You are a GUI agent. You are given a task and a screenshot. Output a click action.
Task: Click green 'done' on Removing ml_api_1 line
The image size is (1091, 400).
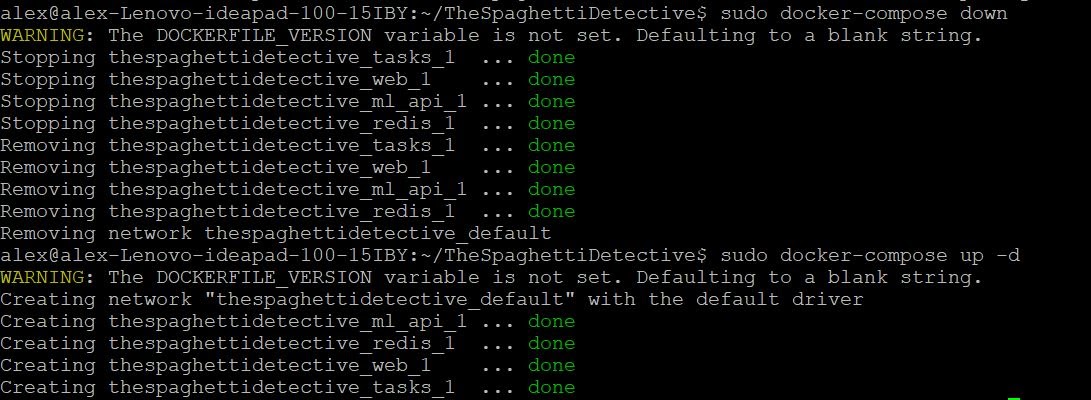point(551,189)
